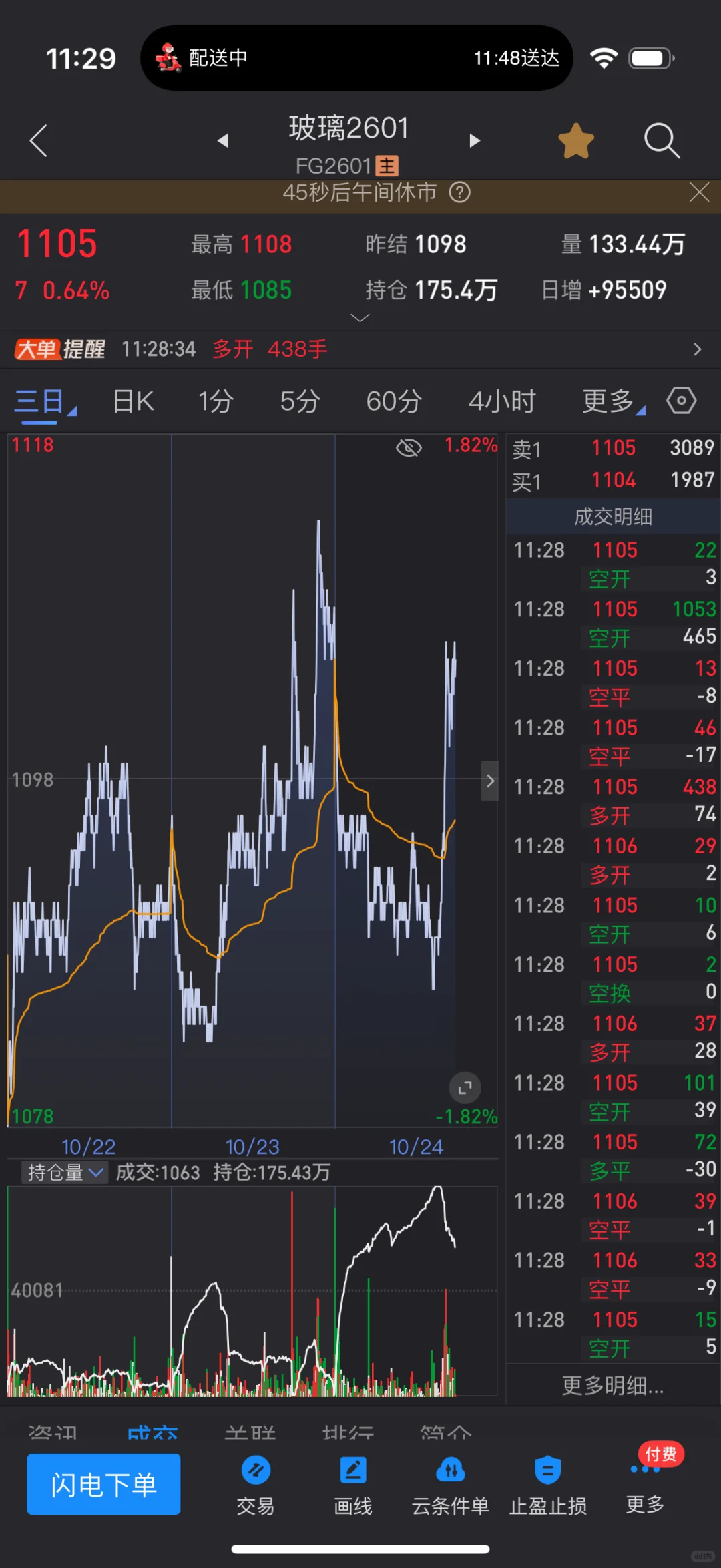
Task: Open the 交易 trade icon
Action: coord(256,1484)
